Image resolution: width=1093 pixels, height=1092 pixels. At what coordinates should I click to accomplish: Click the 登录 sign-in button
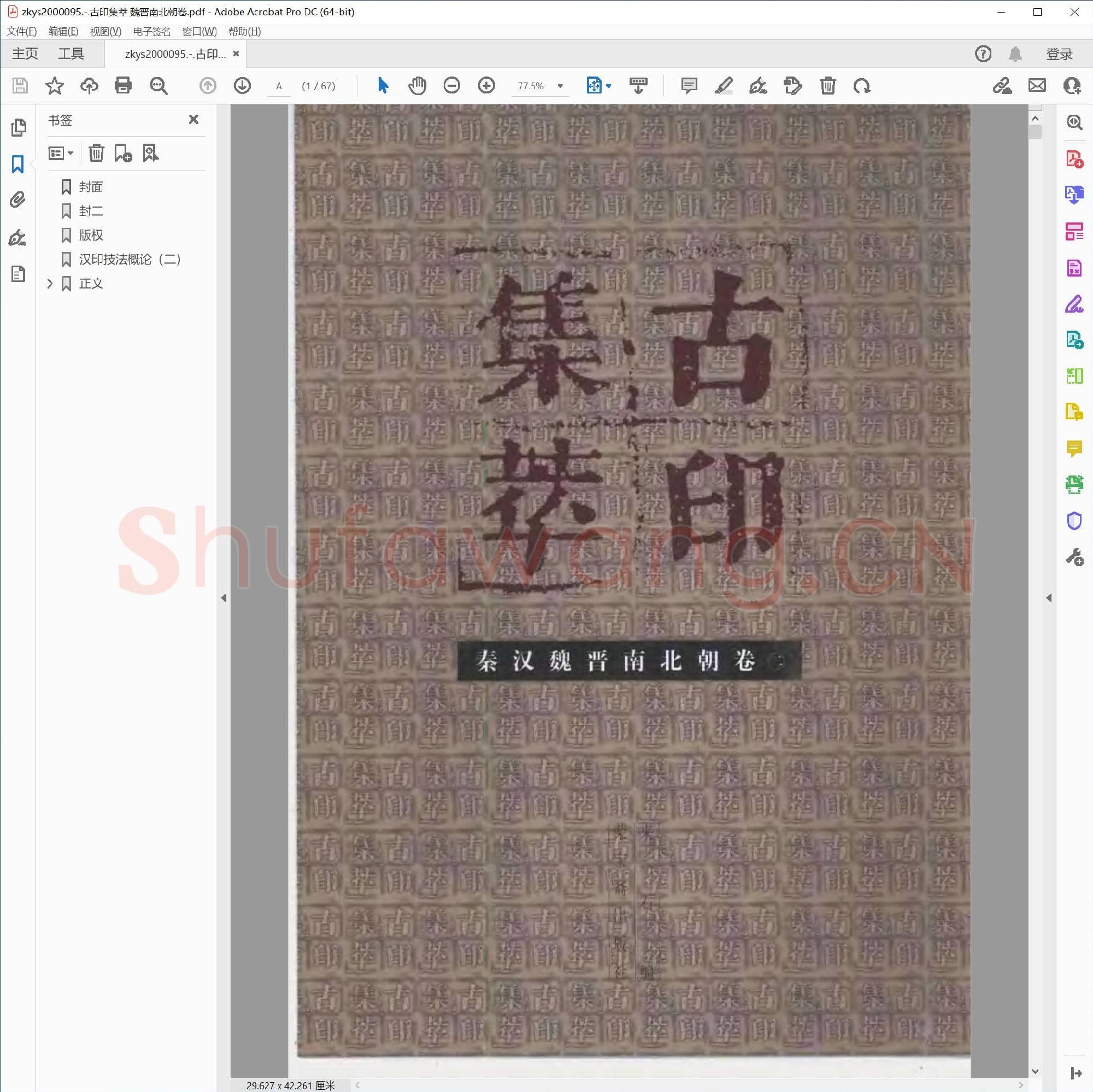tap(1059, 54)
